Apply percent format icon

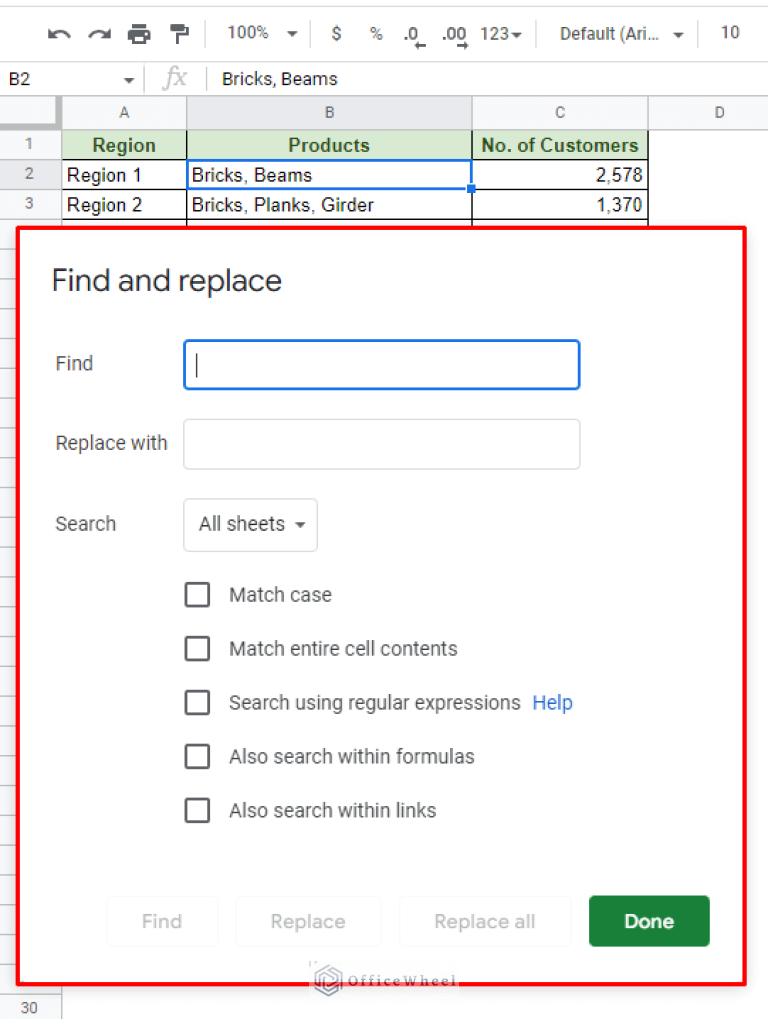pyautogui.click(x=375, y=33)
